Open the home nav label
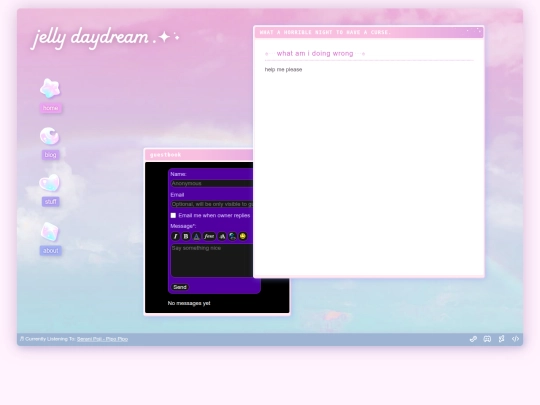 pos(51,108)
